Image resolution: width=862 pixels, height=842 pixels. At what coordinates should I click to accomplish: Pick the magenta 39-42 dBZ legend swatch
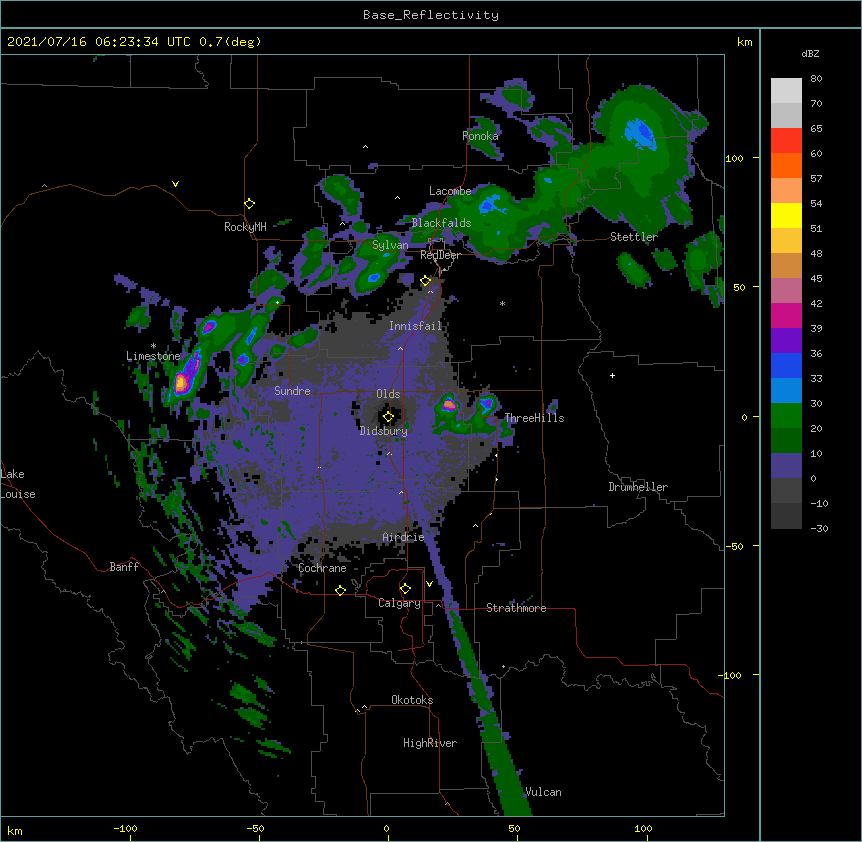coord(786,315)
